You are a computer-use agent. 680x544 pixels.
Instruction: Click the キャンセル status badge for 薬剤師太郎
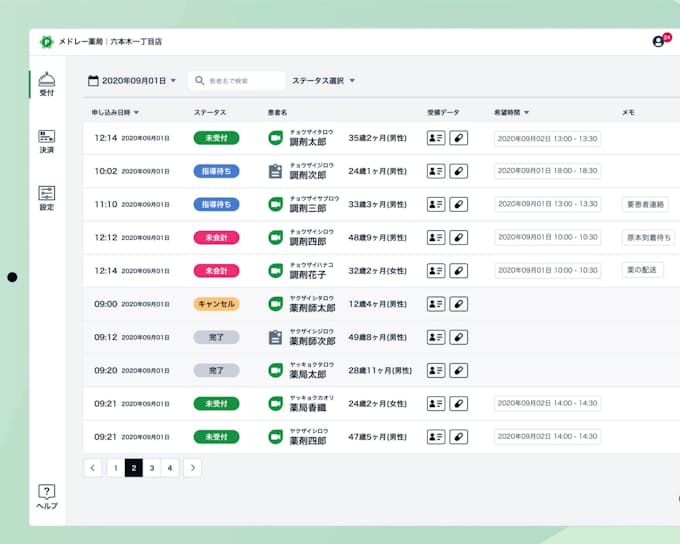(x=216, y=303)
